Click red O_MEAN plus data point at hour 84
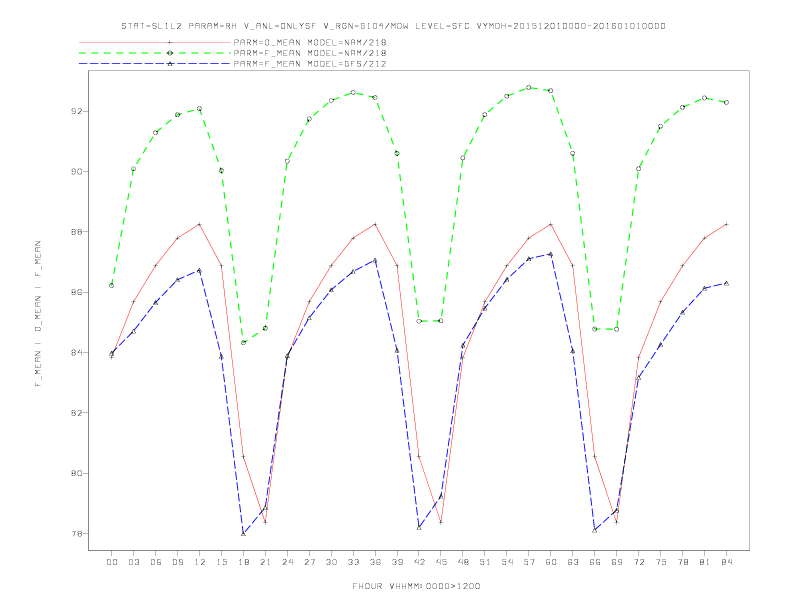792x612 pixels. click(726, 224)
